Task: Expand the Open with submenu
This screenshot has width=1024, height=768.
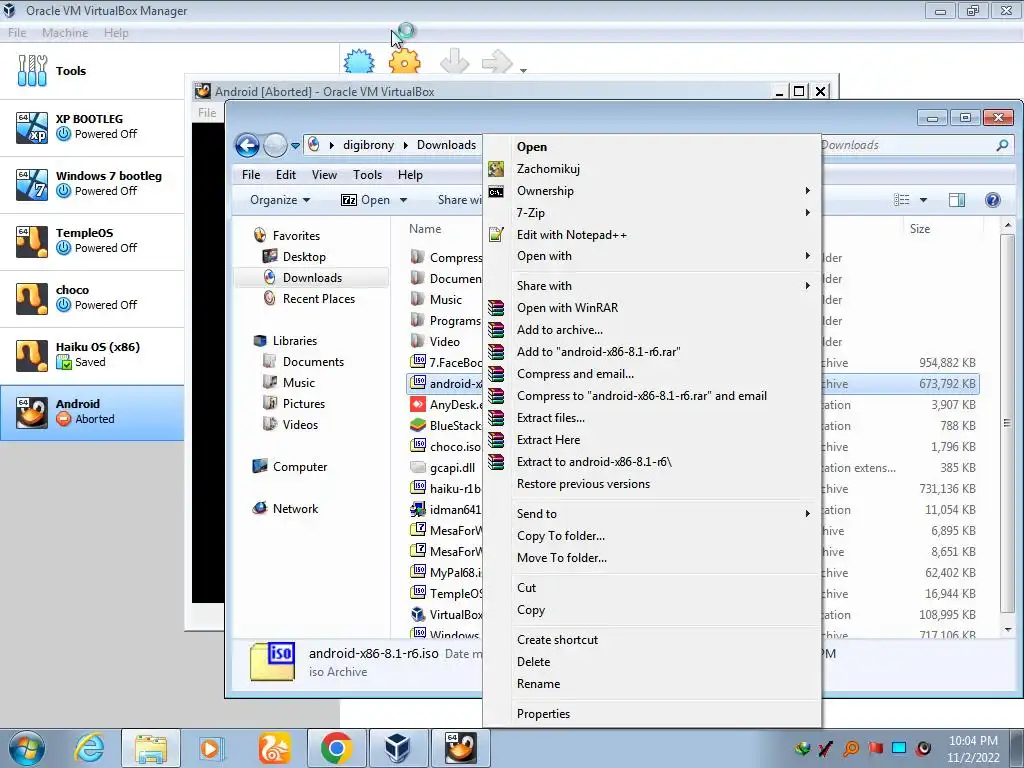Action: [x=652, y=256]
